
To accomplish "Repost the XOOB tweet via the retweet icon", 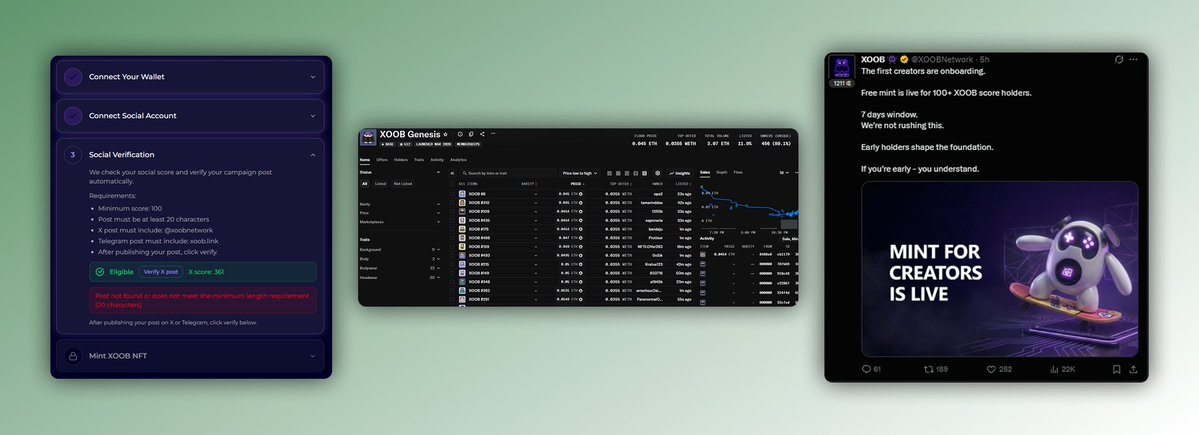I will 929,369.
